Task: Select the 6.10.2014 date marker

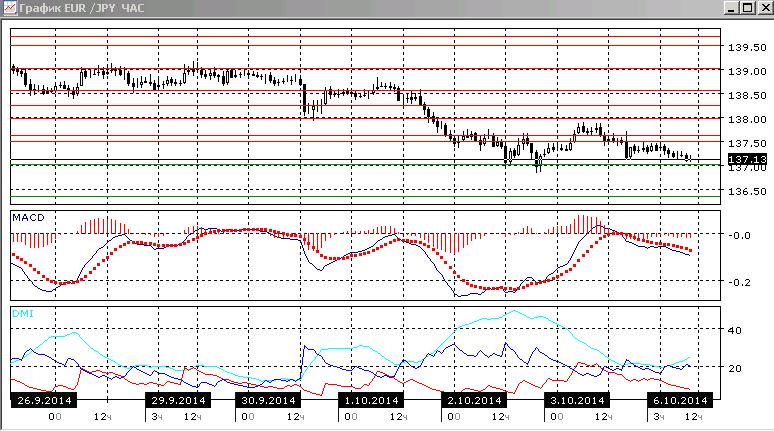Action: coord(680,400)
